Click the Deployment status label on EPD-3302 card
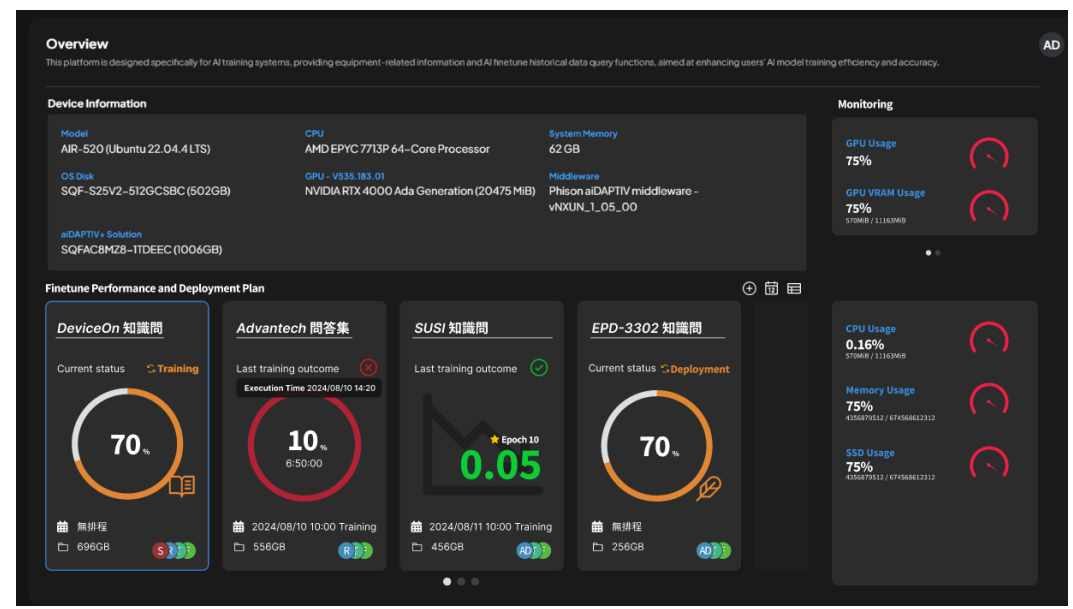This screenshot has width=1073, height=609. (695, 369)
